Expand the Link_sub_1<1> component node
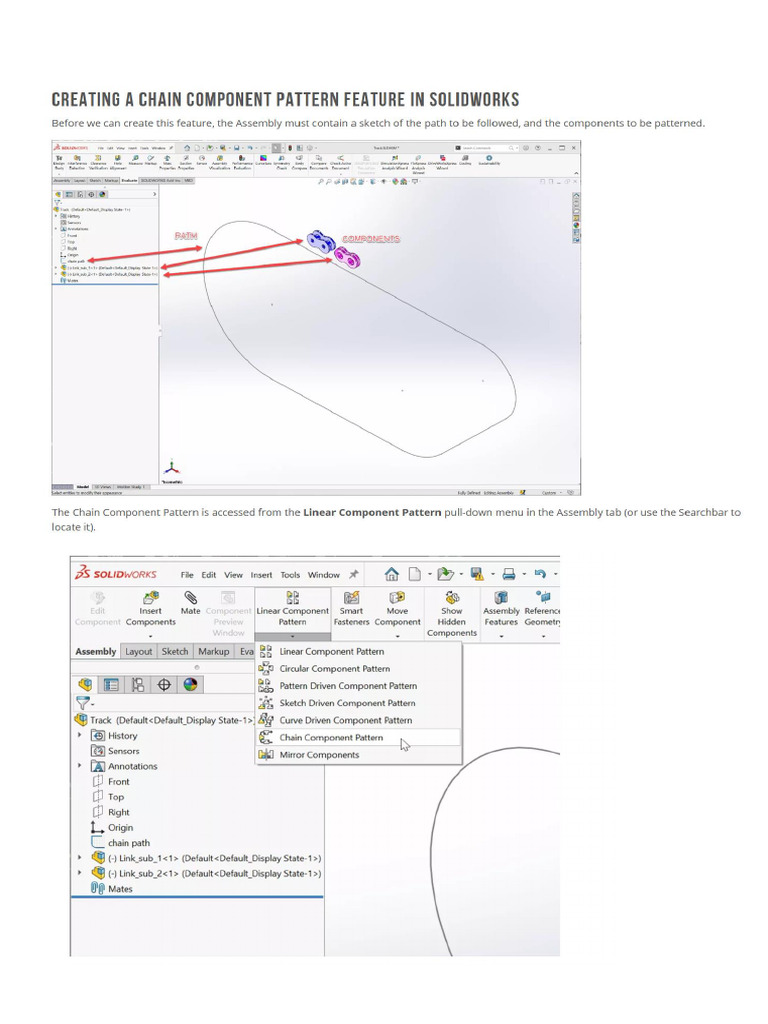The image size is (768, 1024). point(80,857)
